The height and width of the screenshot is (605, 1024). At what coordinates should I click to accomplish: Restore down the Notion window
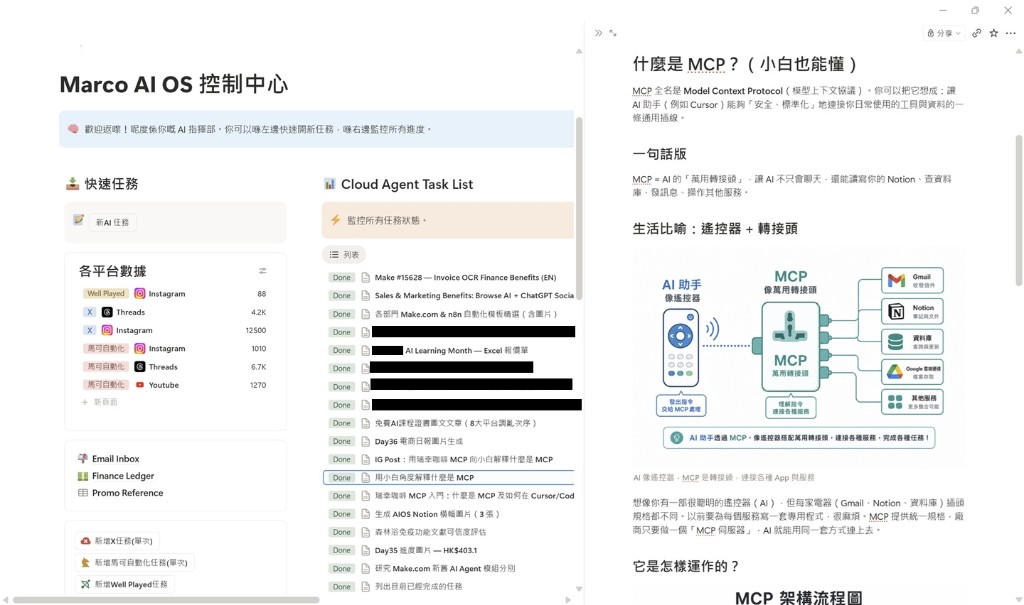975,10
